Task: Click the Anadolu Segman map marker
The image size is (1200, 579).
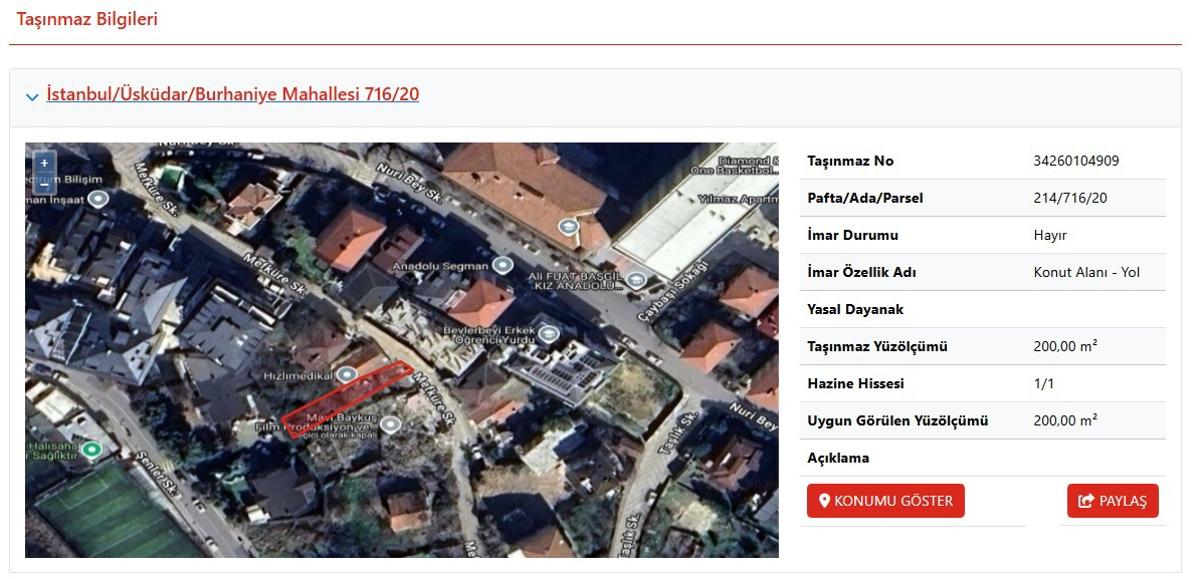Action: pos(503,265)
